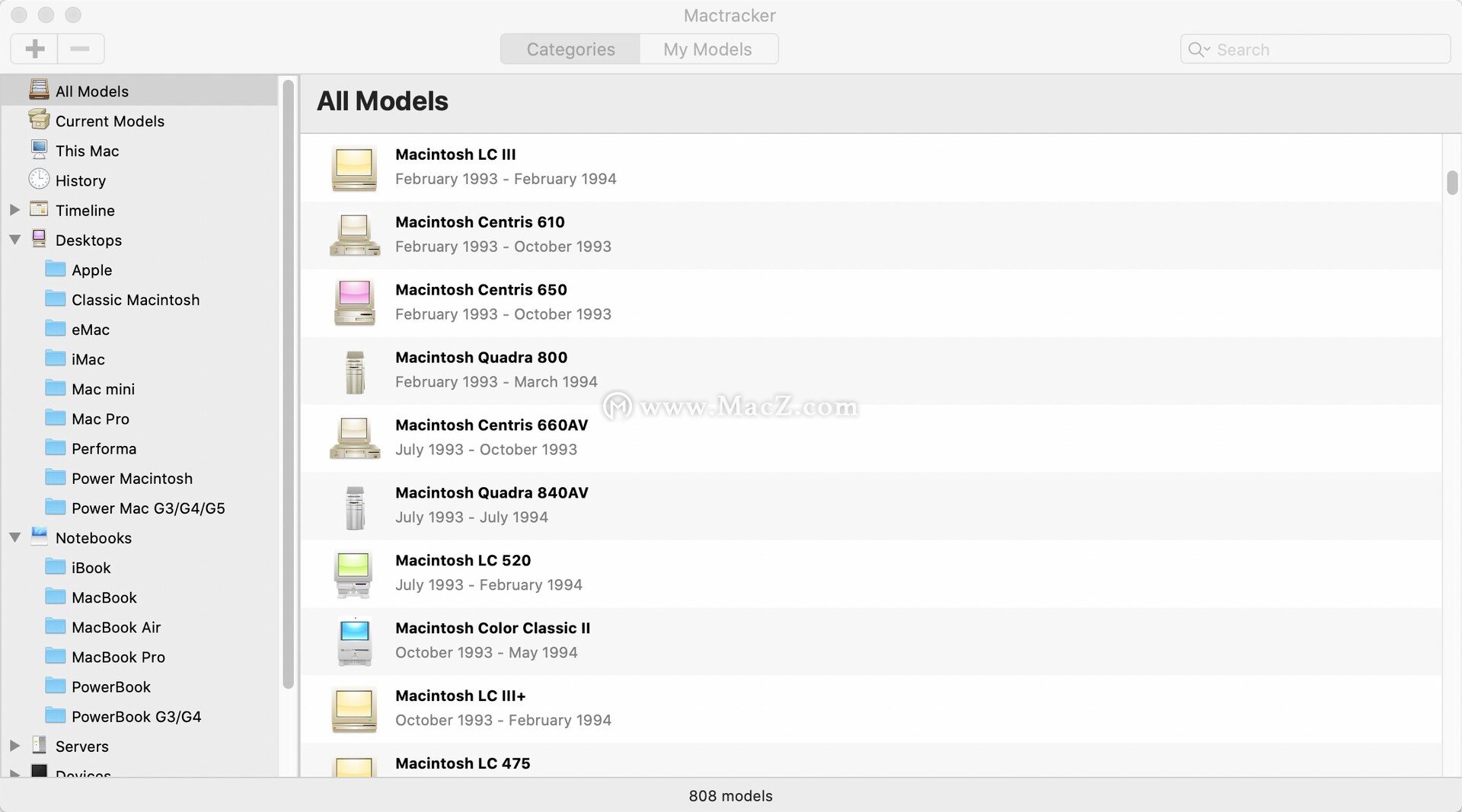Viewport: 1462px width, 812px height.
Task: Click the Macintosh Color Classic II icon
Action: 354,642
